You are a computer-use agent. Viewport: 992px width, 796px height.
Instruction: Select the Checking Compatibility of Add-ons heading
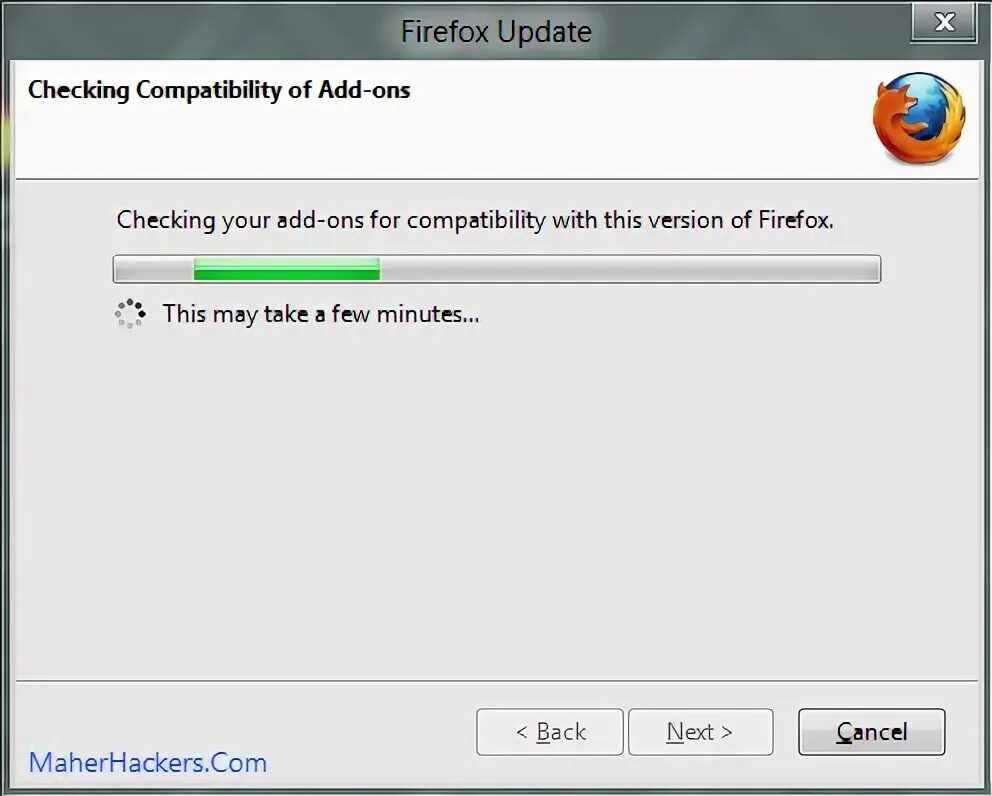[x=219, y=90]
